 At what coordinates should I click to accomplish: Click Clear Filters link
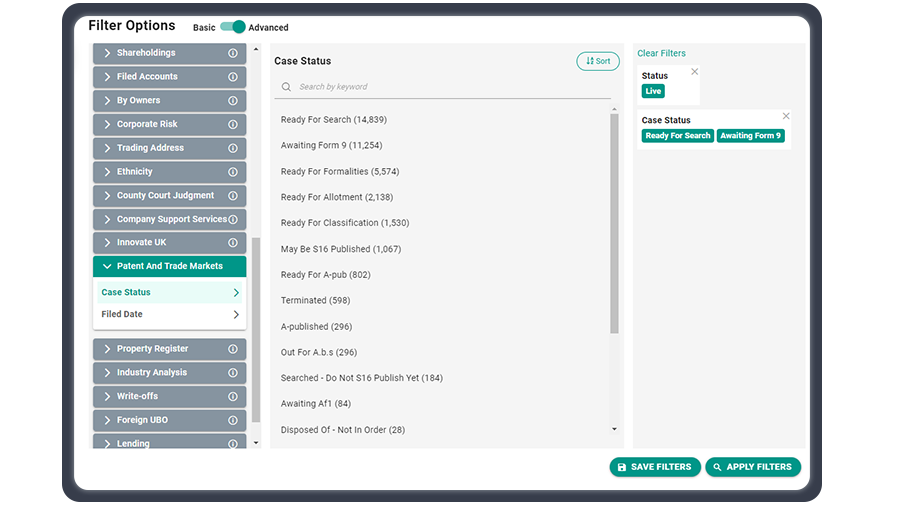[661, 53]
